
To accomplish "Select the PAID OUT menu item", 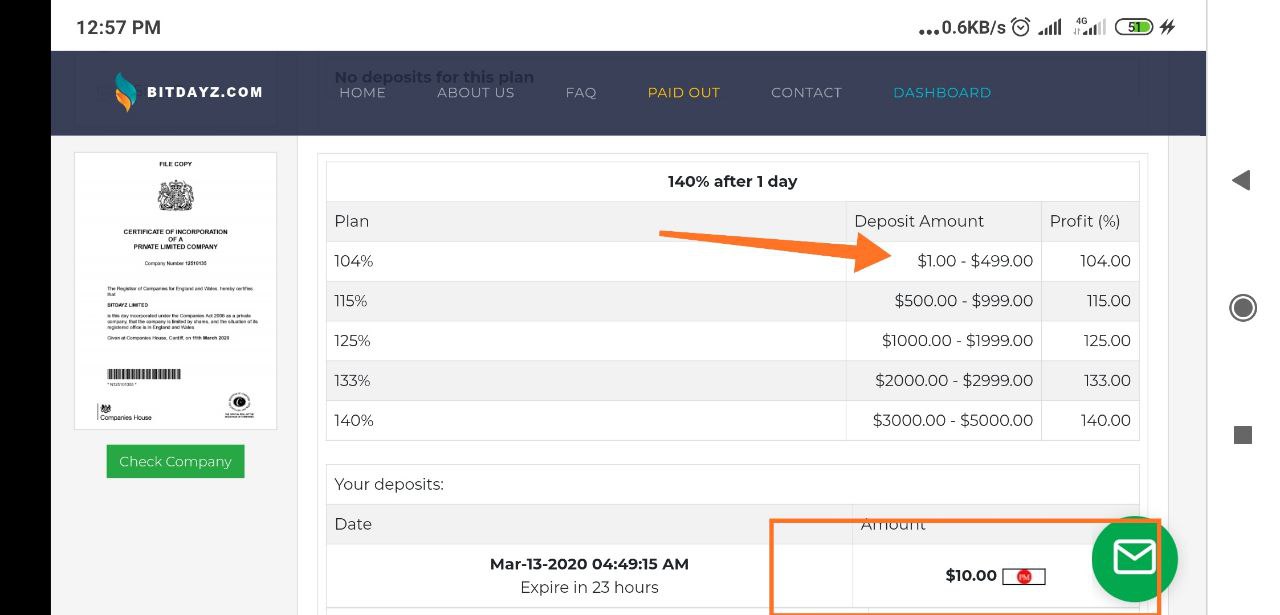I will (683, 92).
